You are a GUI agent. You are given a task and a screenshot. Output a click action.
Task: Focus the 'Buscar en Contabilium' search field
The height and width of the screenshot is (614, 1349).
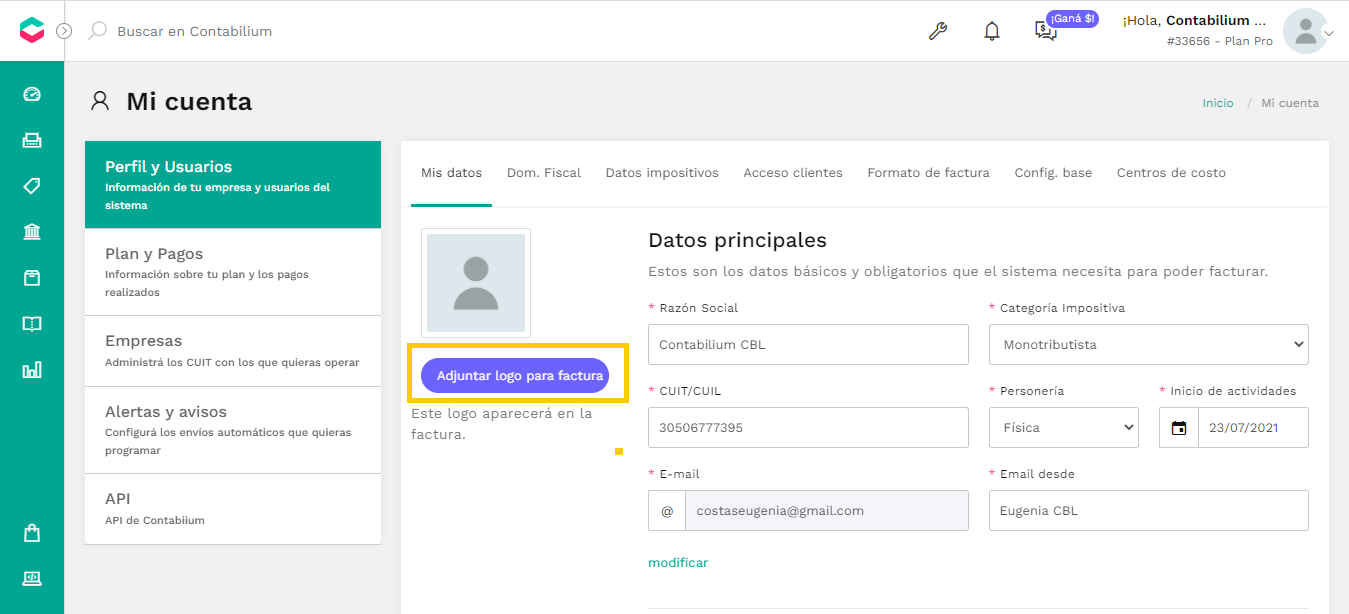(194, 31)
